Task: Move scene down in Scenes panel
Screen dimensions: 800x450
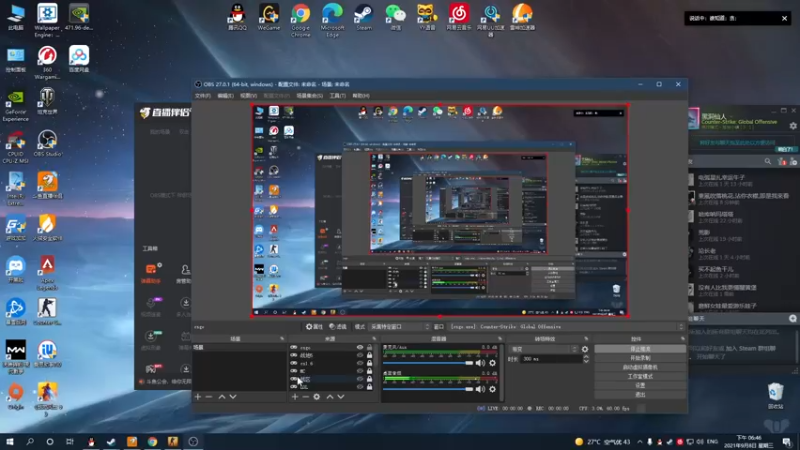Action: (233, 396)
